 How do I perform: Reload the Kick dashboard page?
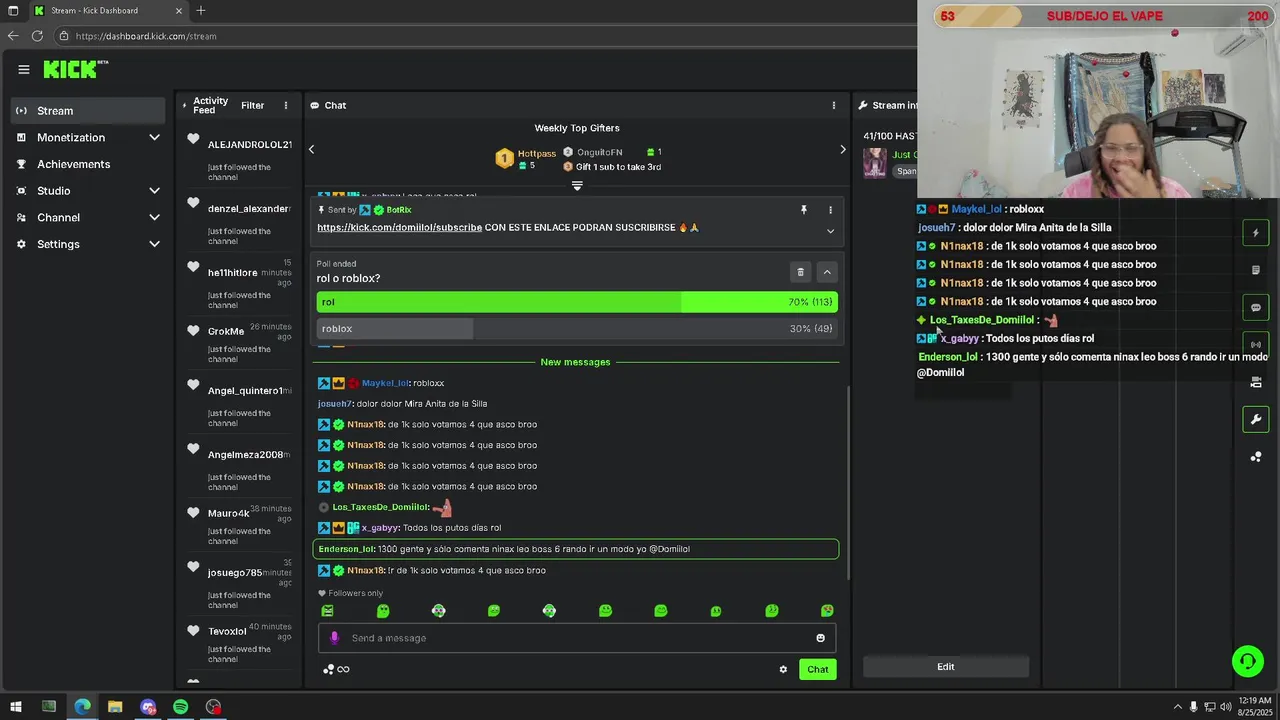pyautogui.click(x=37, y=36)
